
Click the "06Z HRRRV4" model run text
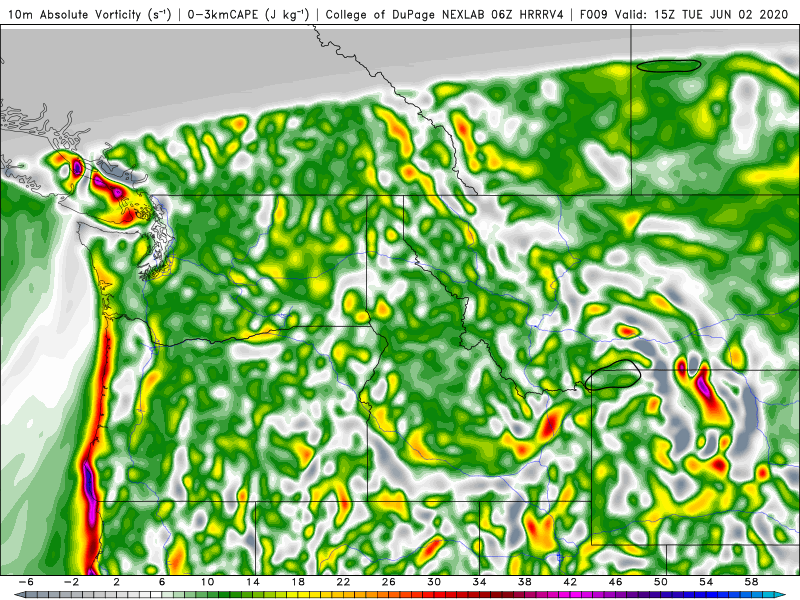pyautogui.click(x=528, y=15)
